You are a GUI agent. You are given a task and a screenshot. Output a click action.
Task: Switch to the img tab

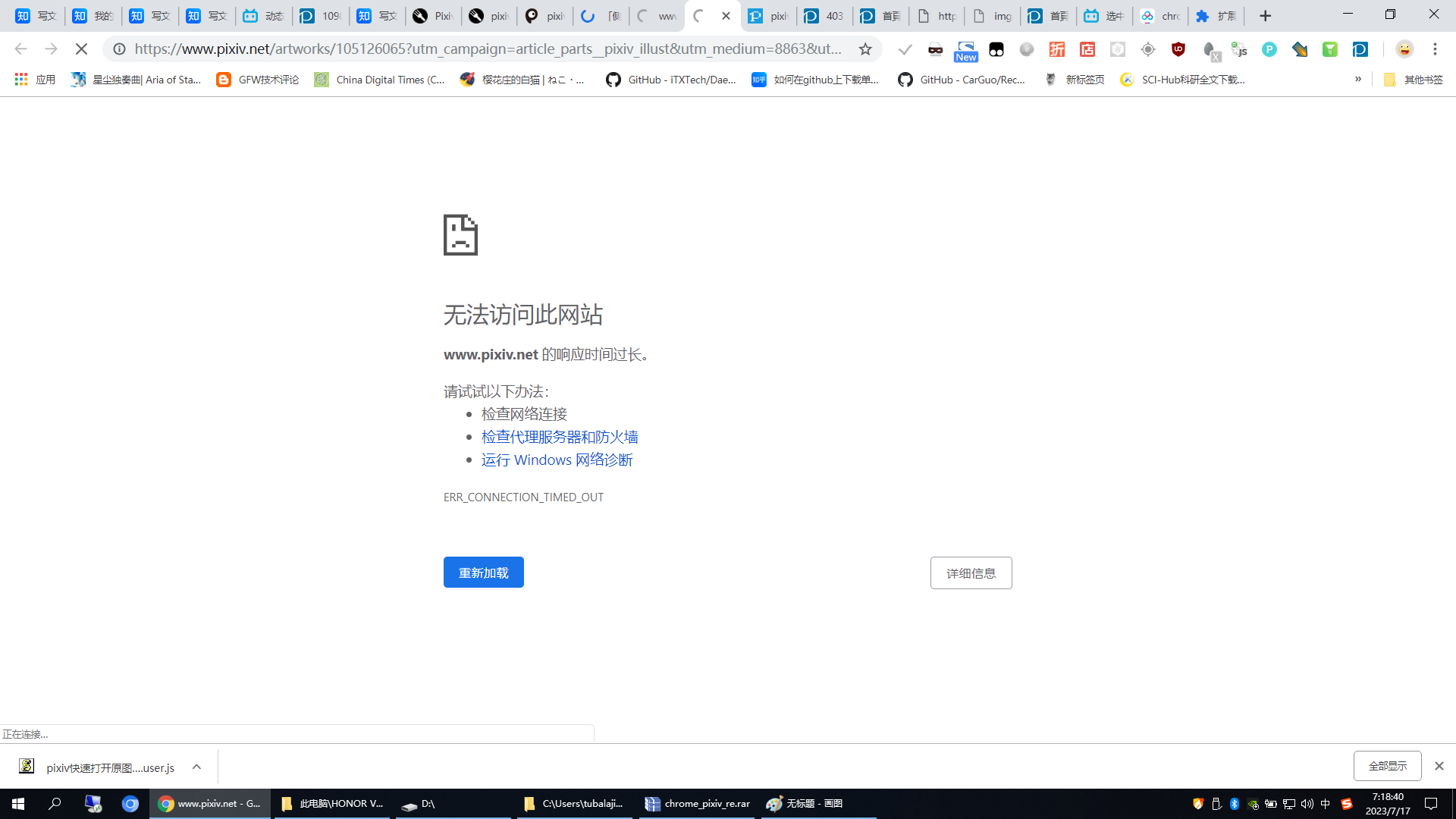[992, 16]
